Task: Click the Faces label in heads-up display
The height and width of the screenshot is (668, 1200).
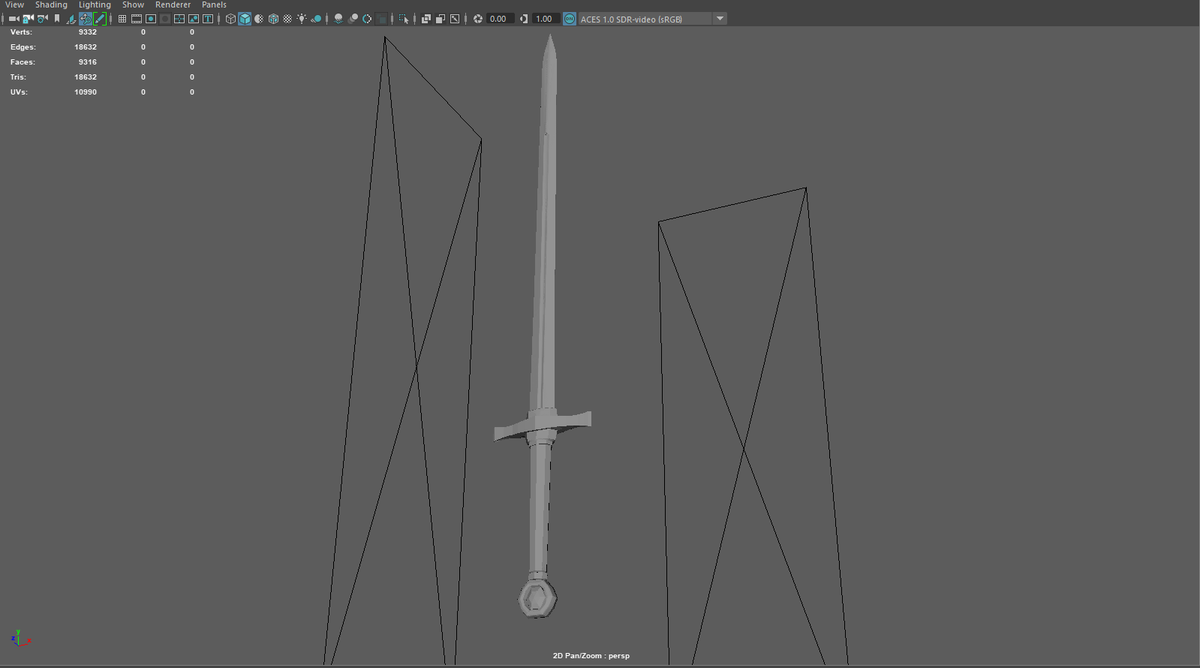Action: coord(23,62)
